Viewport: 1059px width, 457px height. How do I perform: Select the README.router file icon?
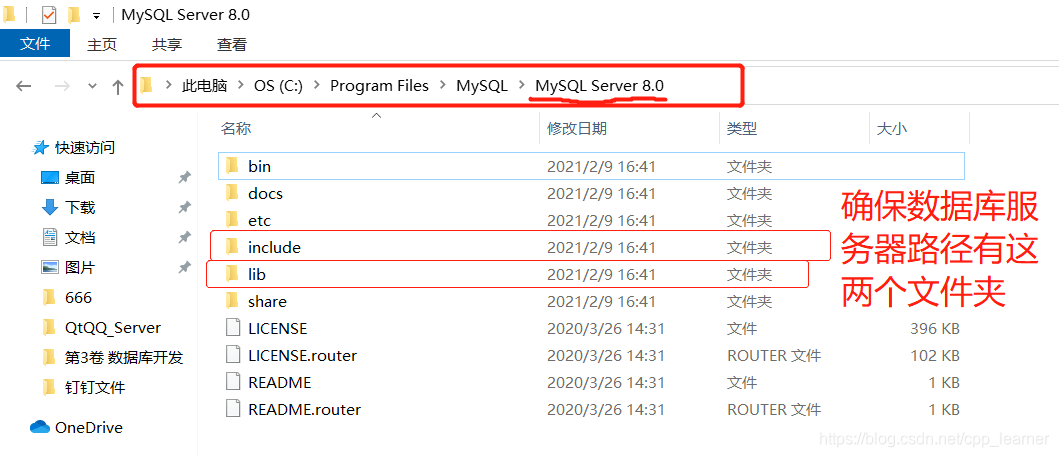pos(232,409)
